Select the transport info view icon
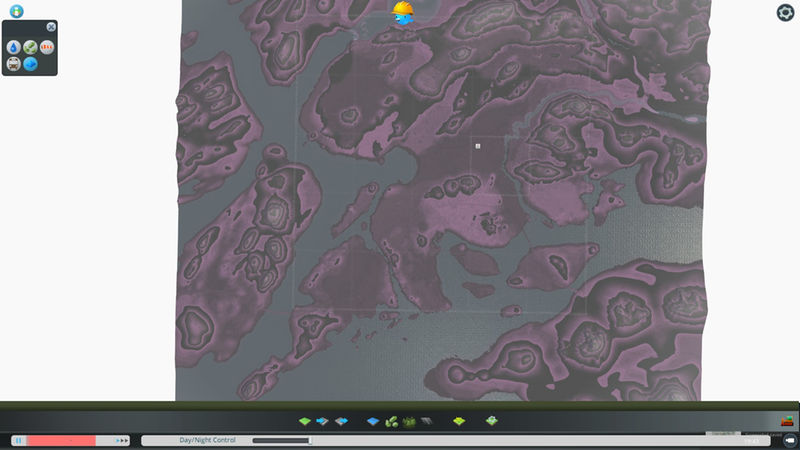The width and height of the screenshot is (800, 450). pos(13,64)
